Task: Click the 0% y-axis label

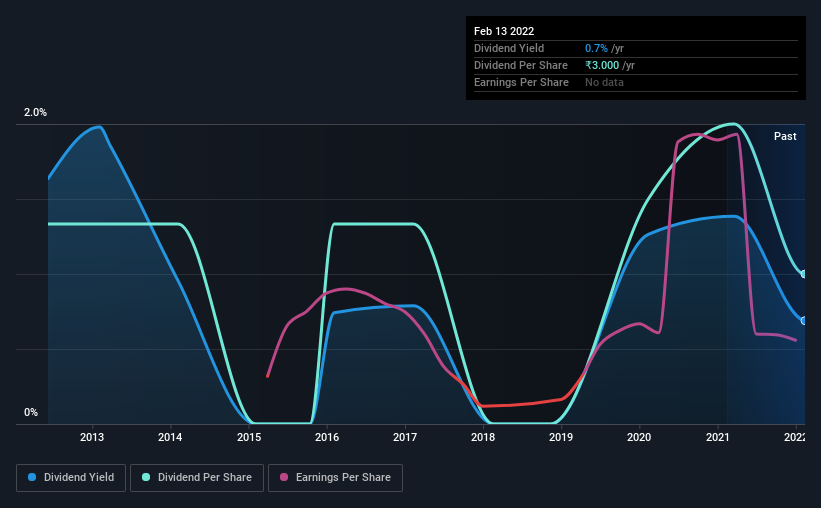Action: pos(31,413)
